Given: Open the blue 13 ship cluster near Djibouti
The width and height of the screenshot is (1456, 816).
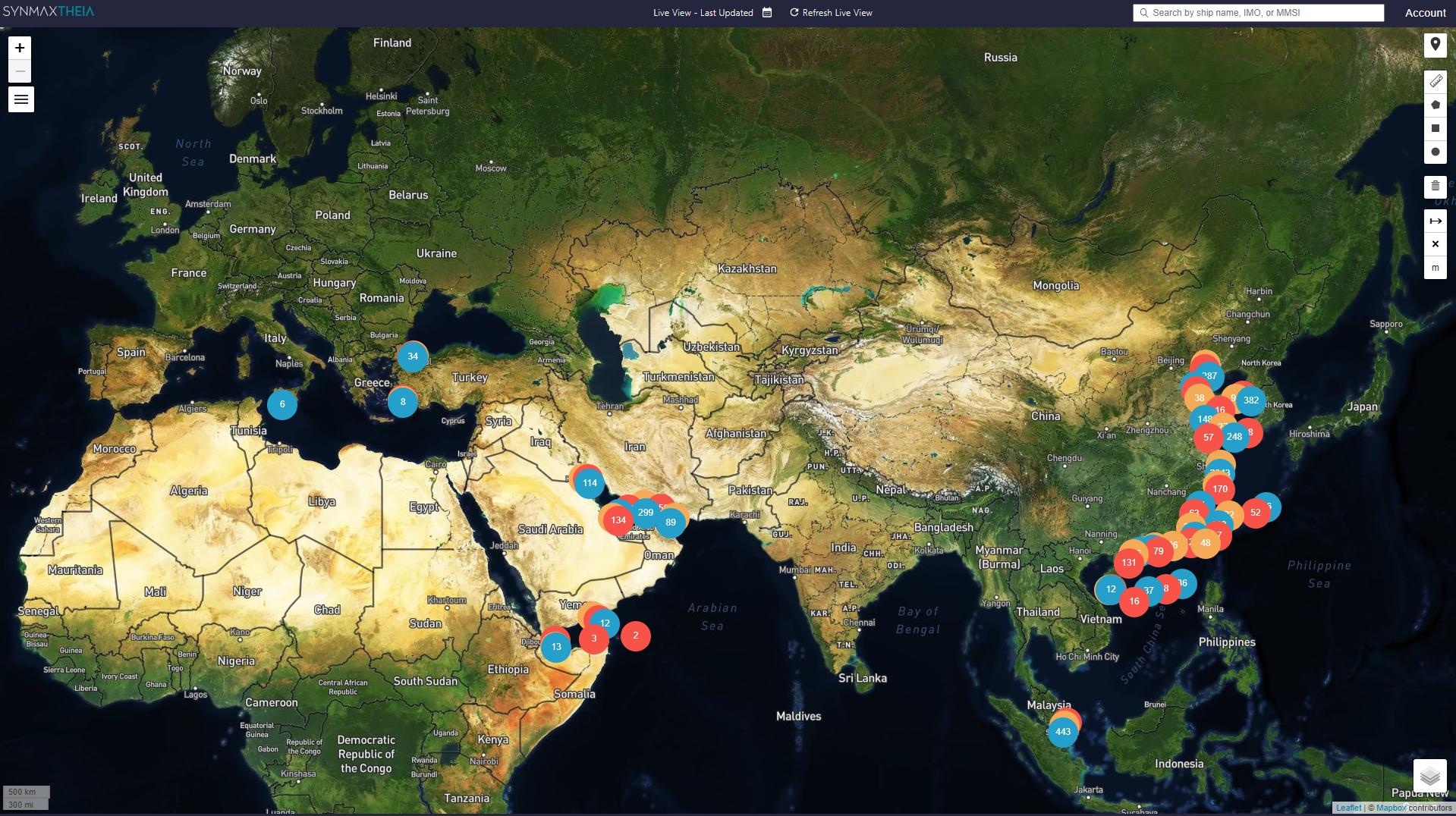Looking at the screenshot, I should pos(556,647).
